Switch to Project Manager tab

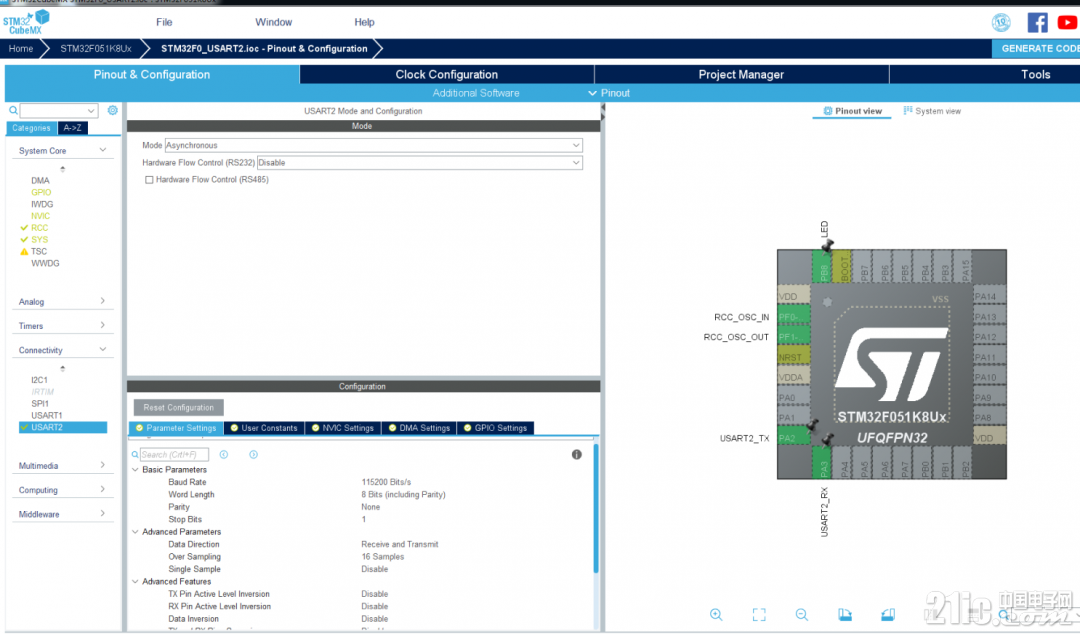pos(741,74)
